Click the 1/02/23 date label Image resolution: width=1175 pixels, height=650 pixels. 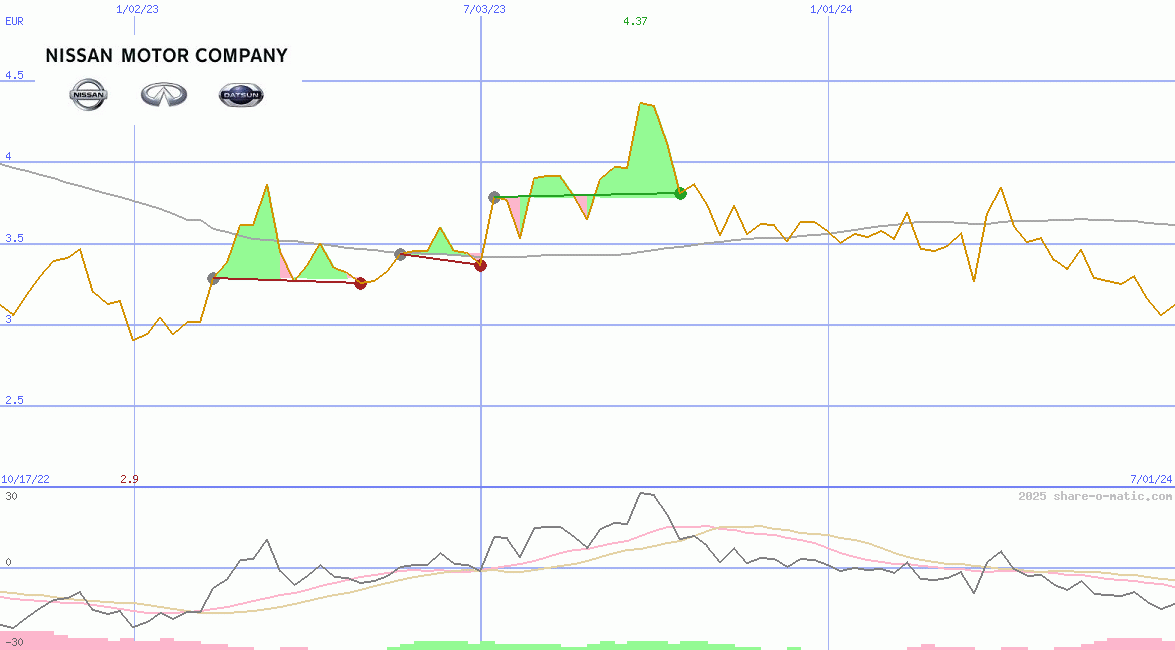(137, 9)
